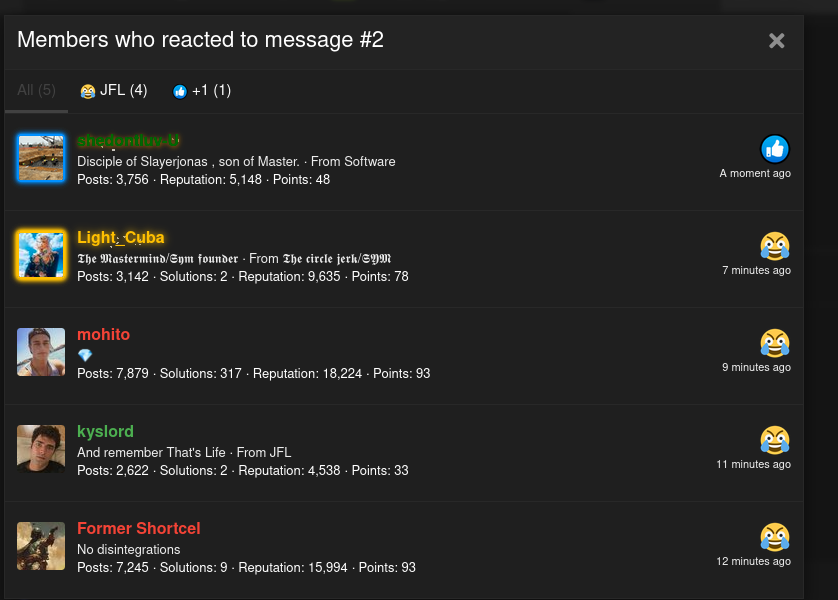This screenshot has height=600, width=838.
Task: Open shedontluv-U's avatar thumbnail
Action: click(x=41, y=158)
